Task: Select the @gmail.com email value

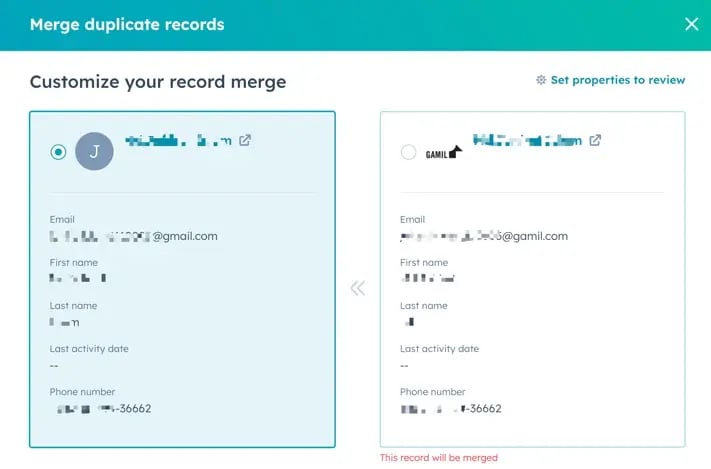Action: pos(134,236)
